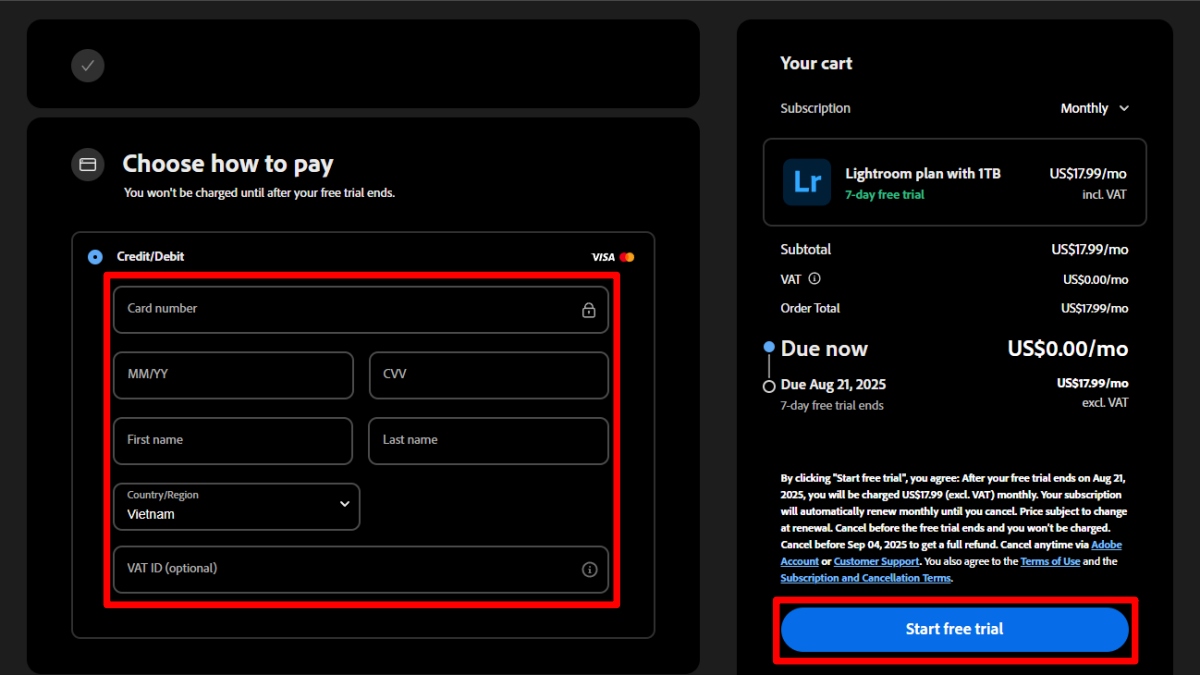The height and width of the screenshot is (675, 1200).
Task: Open the Monthly subscription dropdown
Action: (x=1094, y=108)
